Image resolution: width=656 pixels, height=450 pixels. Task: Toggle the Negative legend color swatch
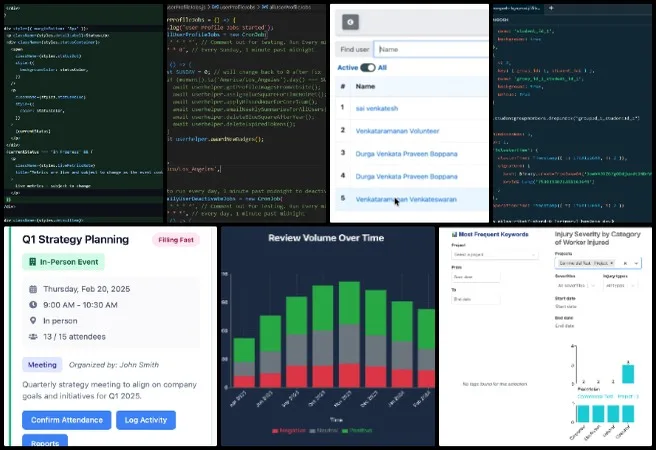[x=276, y=431]
